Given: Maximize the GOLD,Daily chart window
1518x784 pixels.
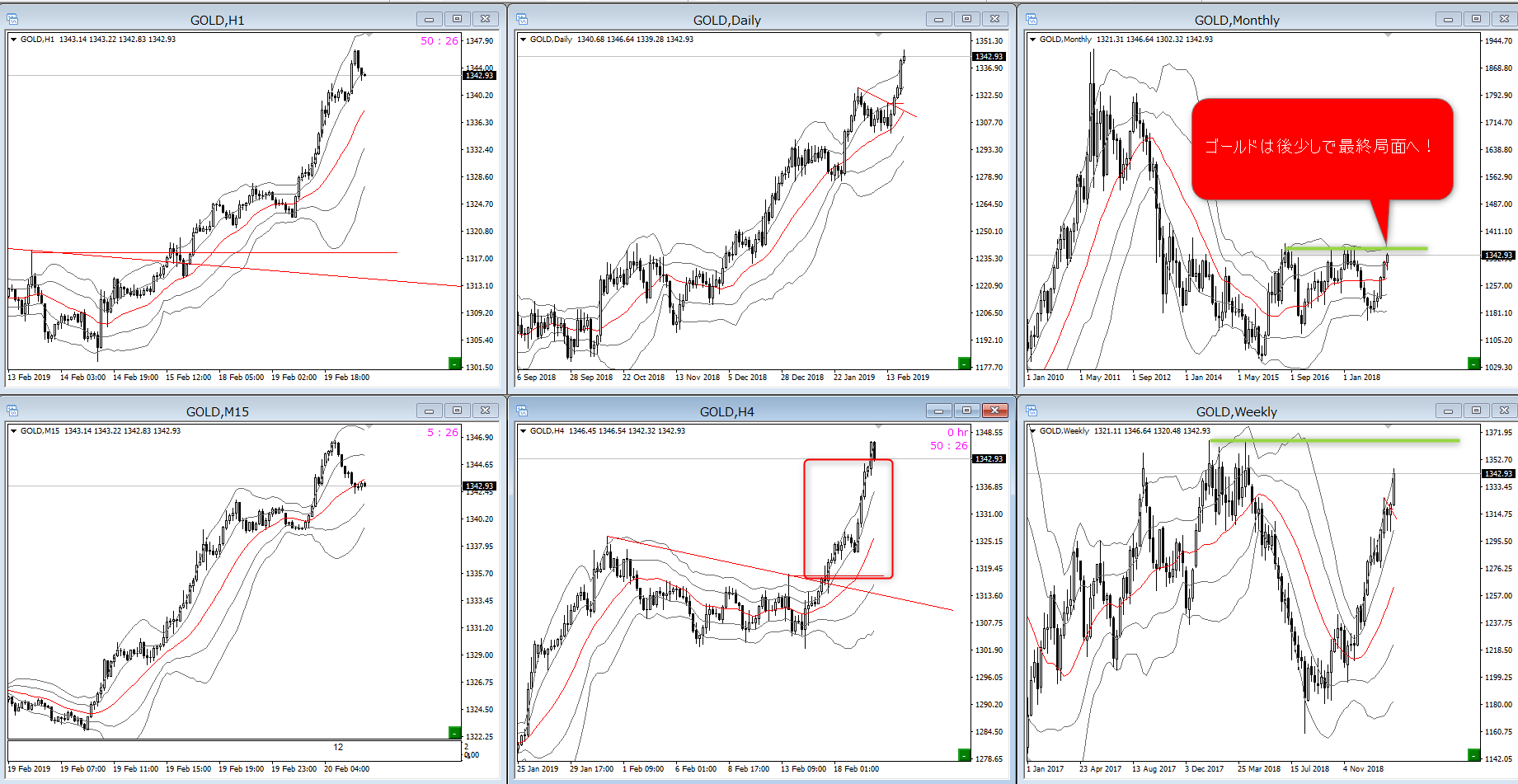Looking at the screenshot, I should pyautogui.click(x=966, y=19).
